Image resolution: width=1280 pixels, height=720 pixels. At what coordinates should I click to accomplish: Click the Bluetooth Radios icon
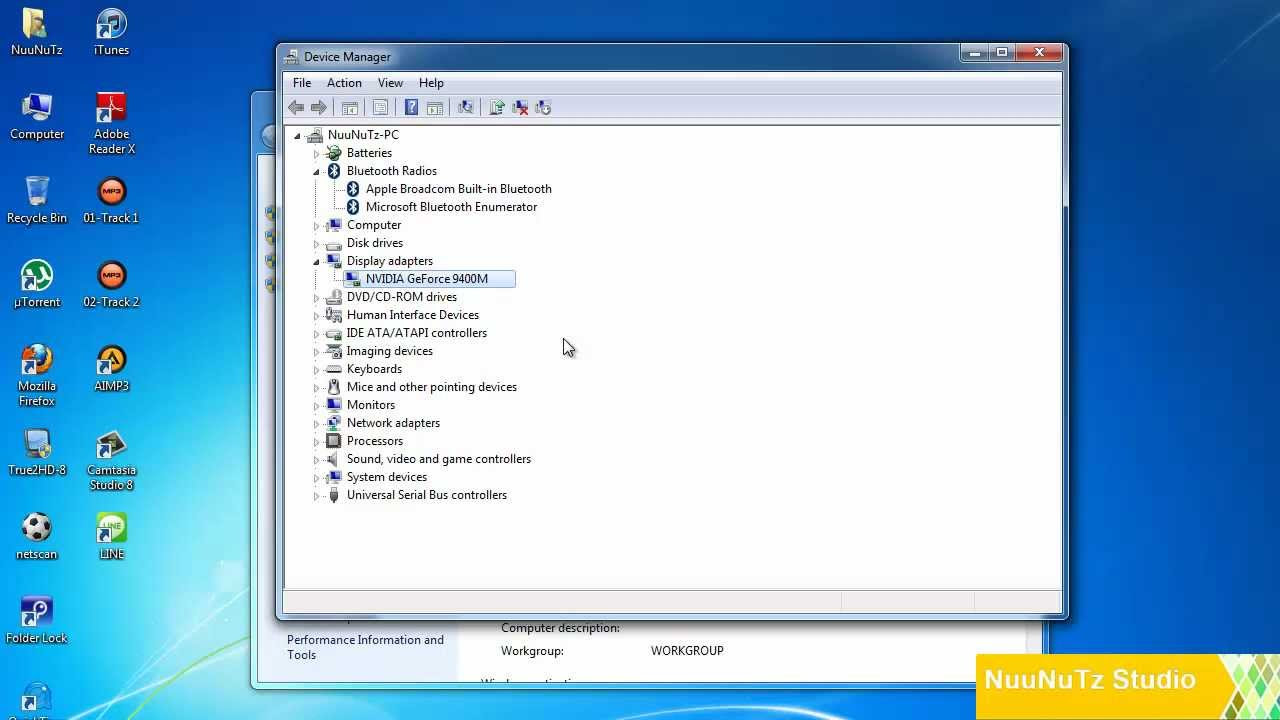pos(334,171)
